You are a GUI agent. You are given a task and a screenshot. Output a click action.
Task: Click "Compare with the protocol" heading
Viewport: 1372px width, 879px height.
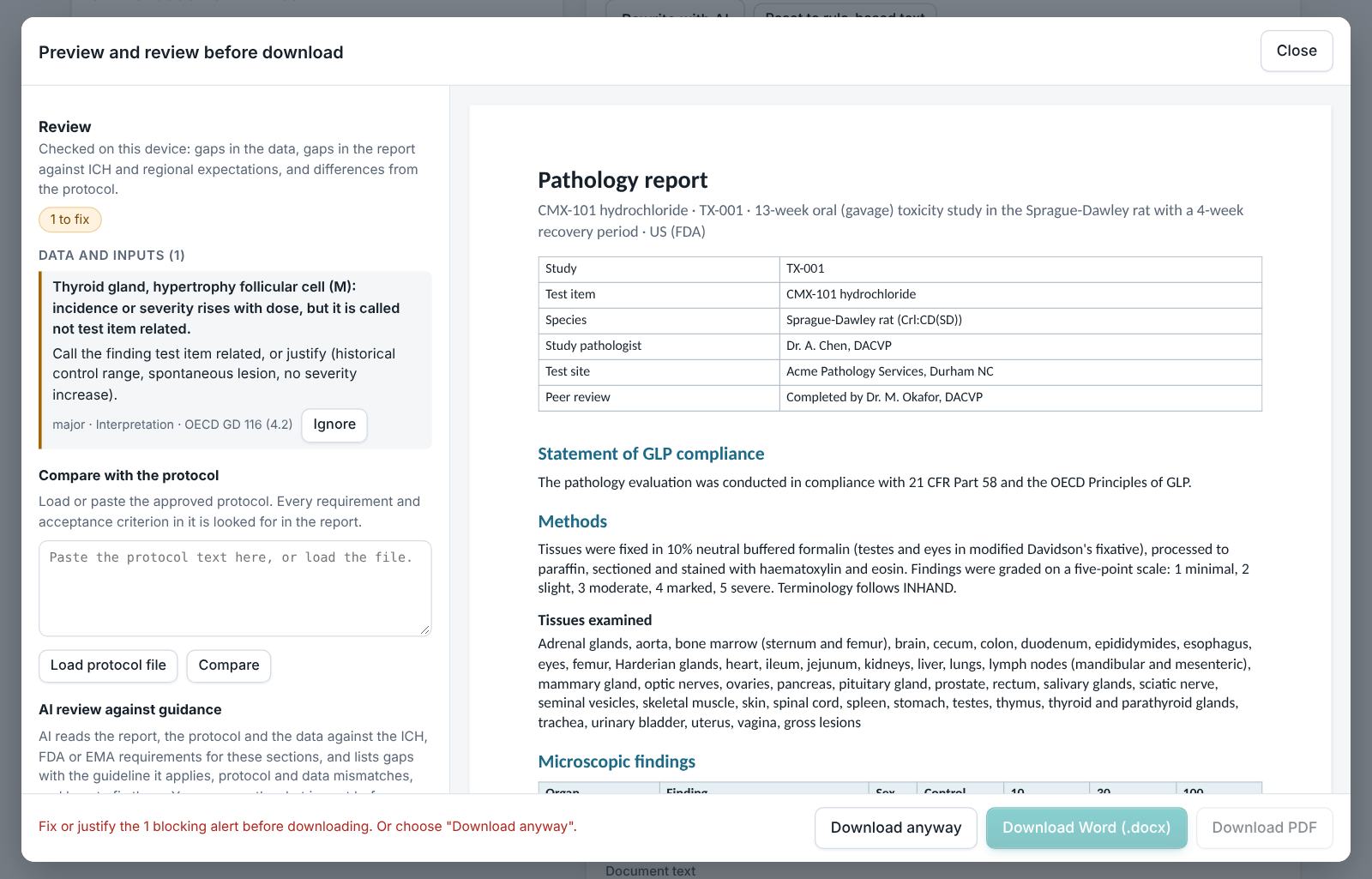[x=129, y=475]
